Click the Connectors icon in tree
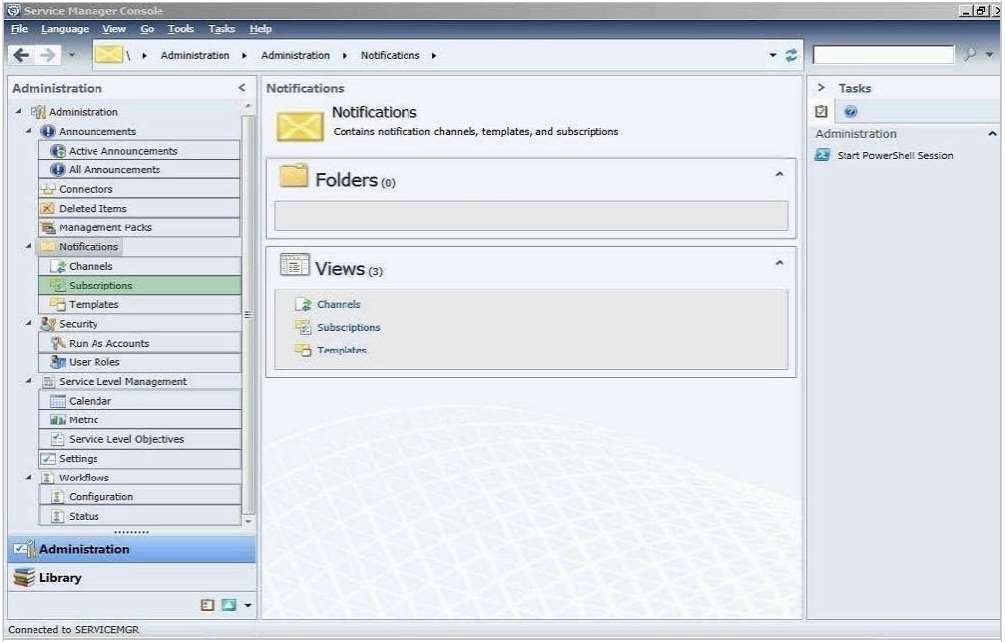The width and height of the screenshot is (1006, 642). pyautogui.click(x=47, y=189)
